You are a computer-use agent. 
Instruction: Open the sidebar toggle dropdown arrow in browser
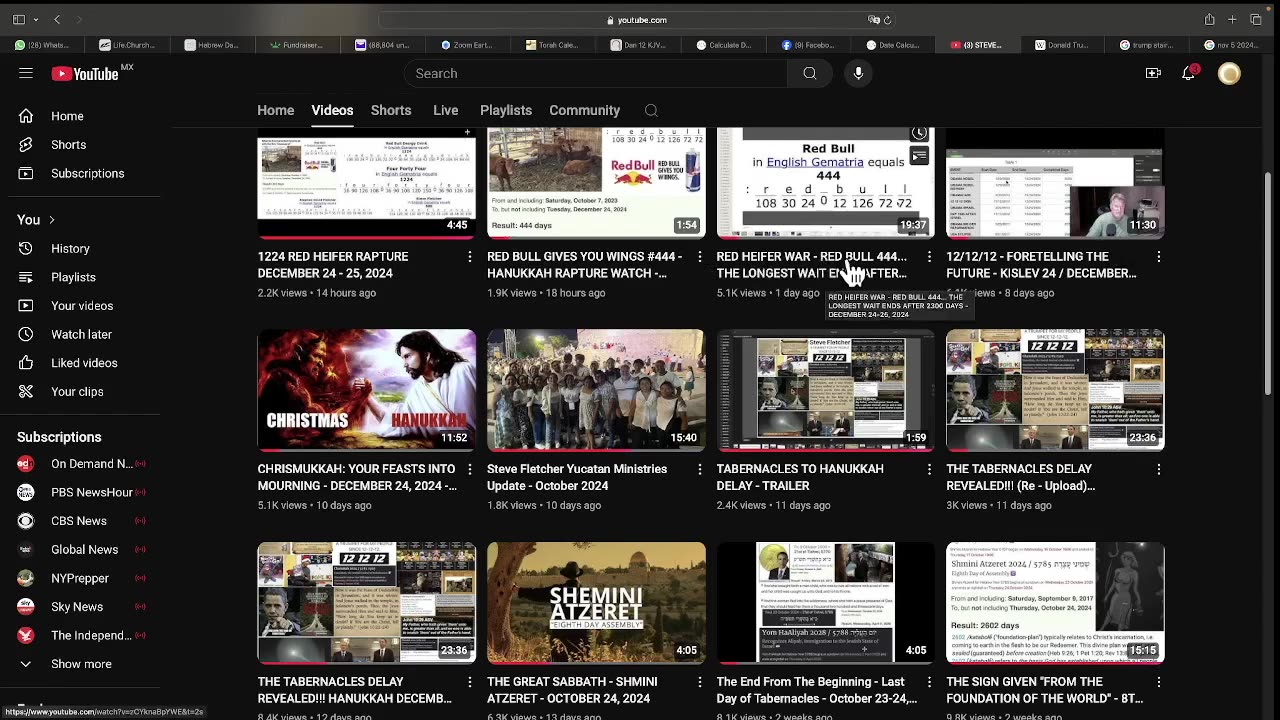click(x=36, y=19)
